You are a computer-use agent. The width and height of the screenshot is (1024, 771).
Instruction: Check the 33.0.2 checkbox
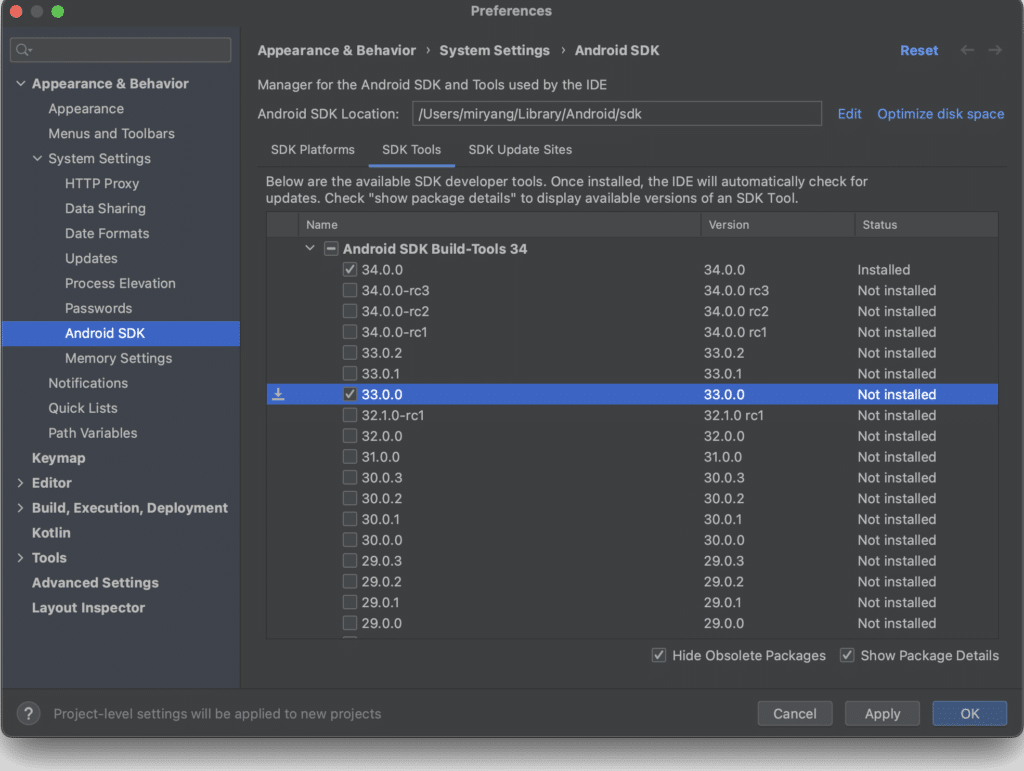(350, 353)
